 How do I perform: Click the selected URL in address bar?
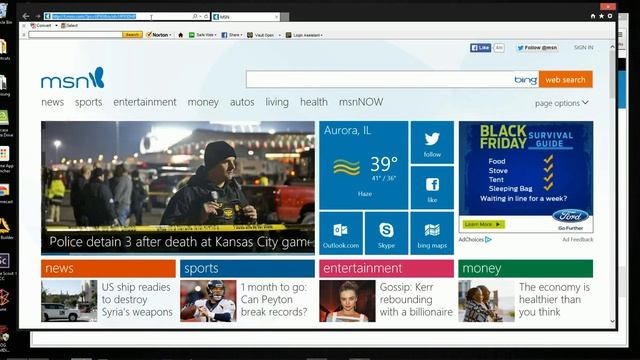tap(94, 16)
